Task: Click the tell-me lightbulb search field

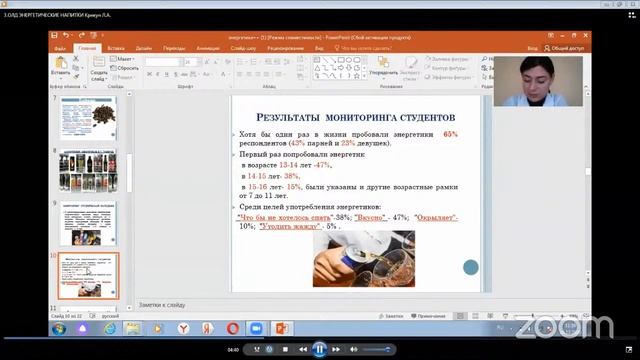Action: pos(362,48)
